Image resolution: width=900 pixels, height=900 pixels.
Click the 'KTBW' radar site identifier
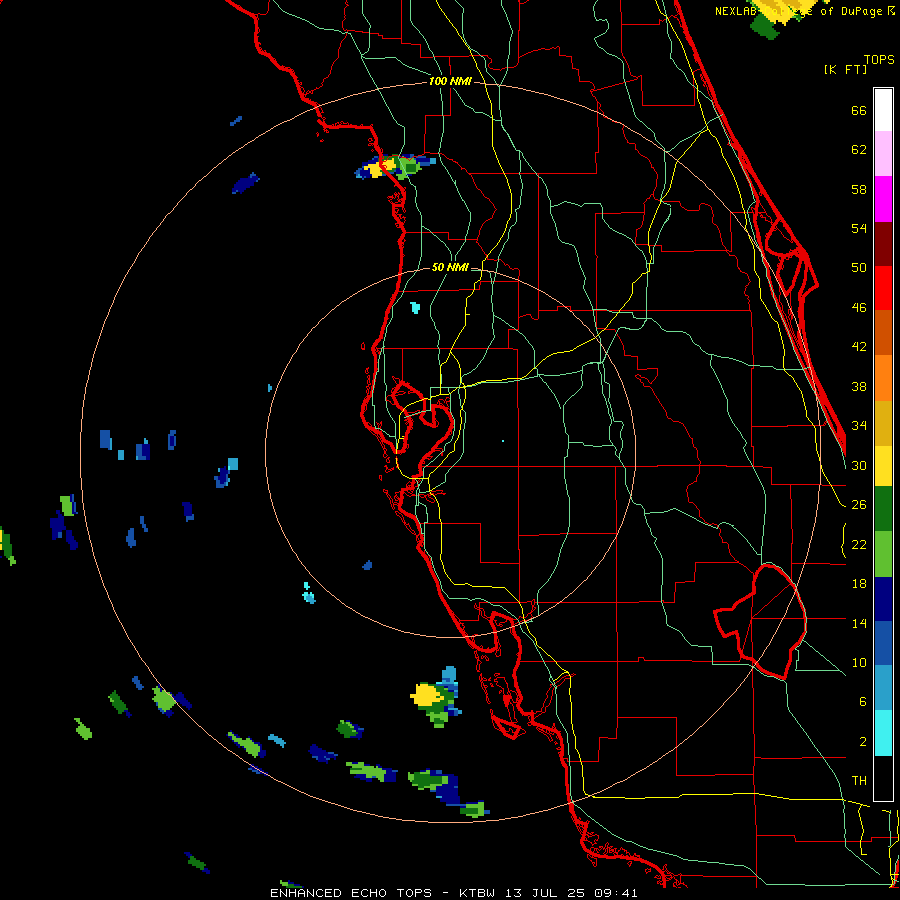476,893
